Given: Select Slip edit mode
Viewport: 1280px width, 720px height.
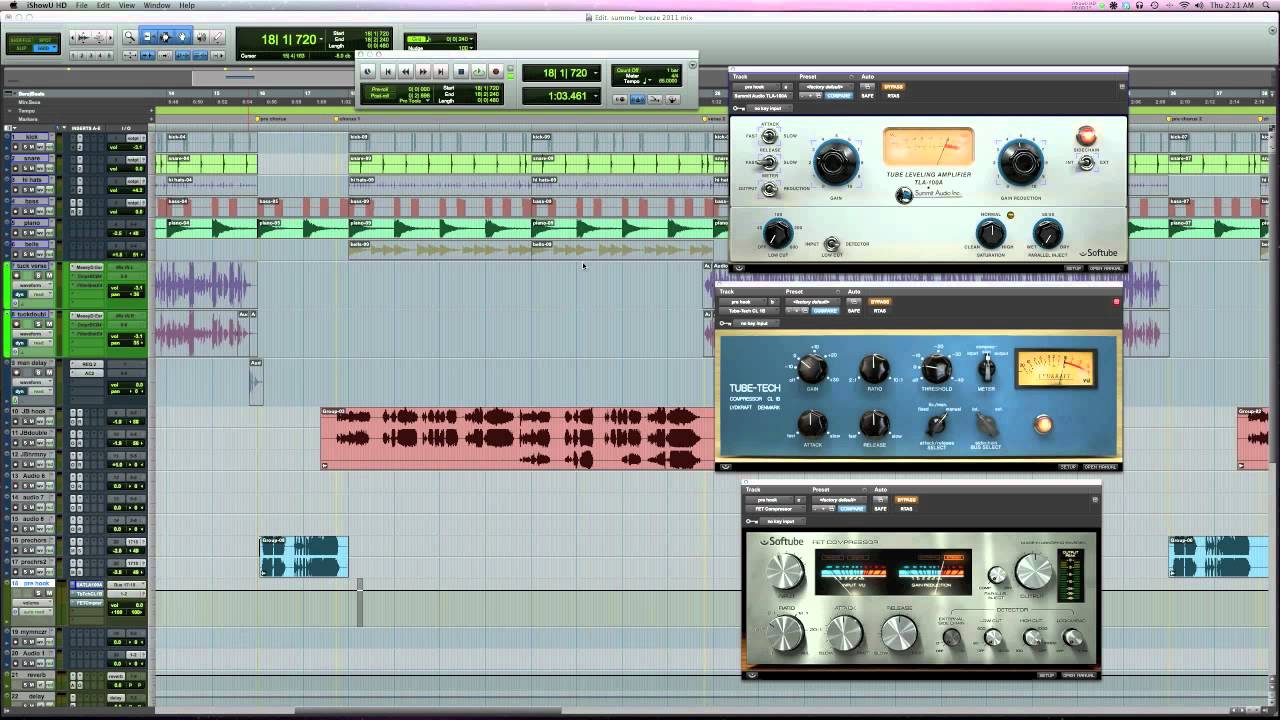Looking at the screenshot, I should click(21, 48).
